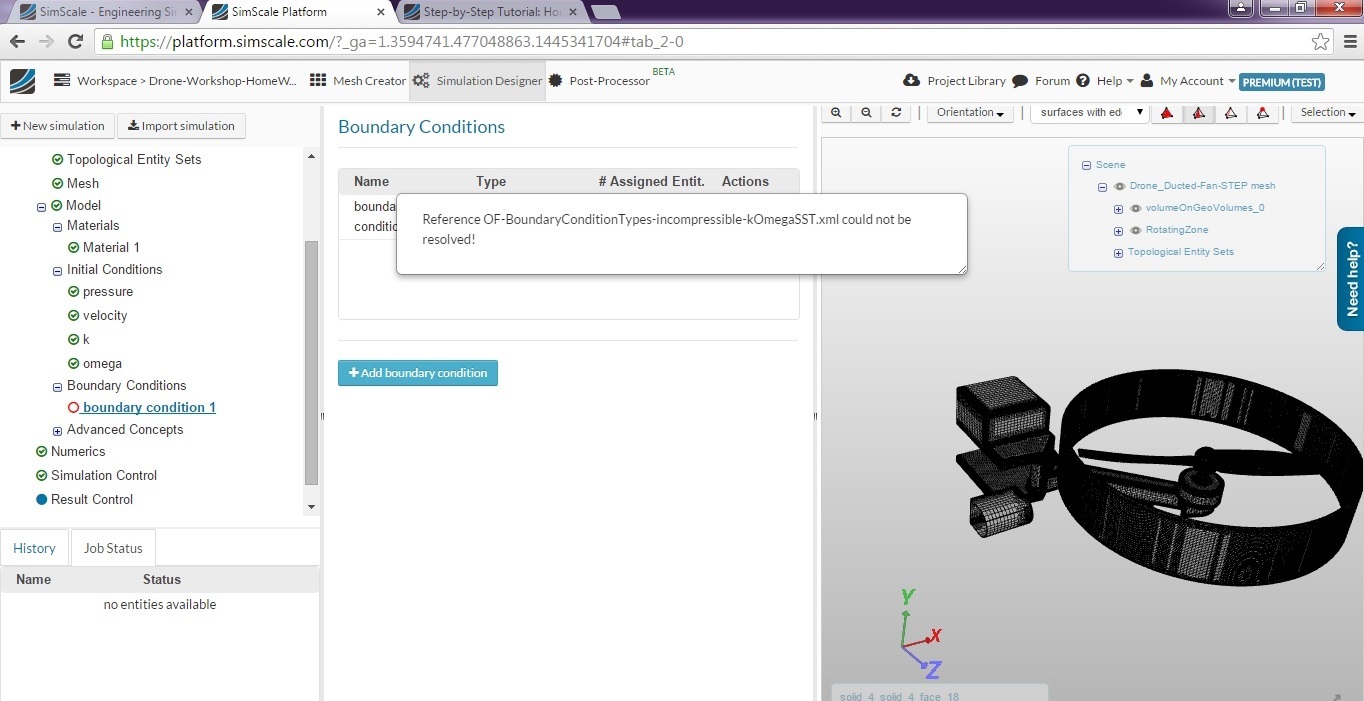Image resolution: width=1364 pixels, height=701 pixels.
Task: Open the Chrome menu icon
Action: click(x=1349, y=42)
